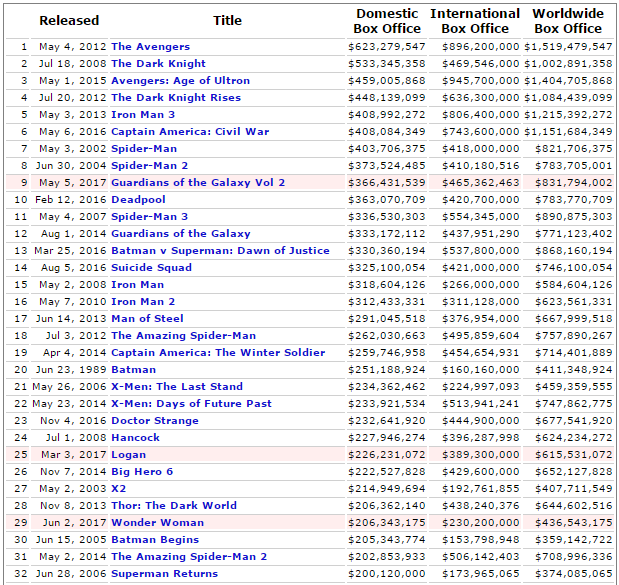This screenshot has width=619, height=585.
Task: Open Iron Man 3 link
Action: coord(143,114)
